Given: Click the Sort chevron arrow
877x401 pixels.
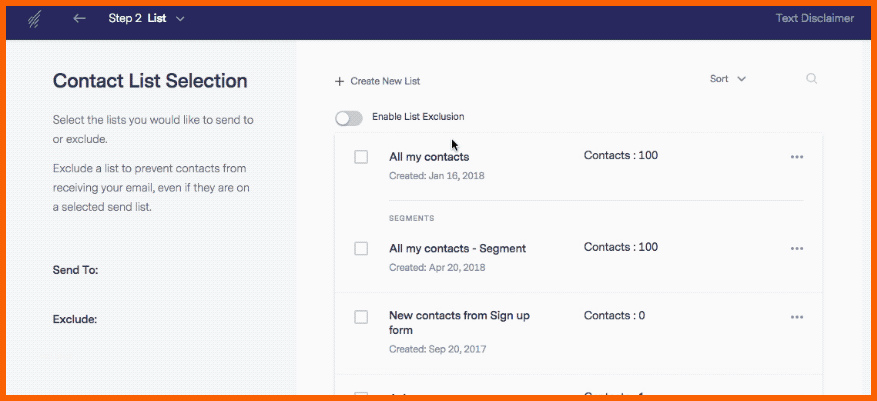Looking at the screenshot, I should click(742, 79).
